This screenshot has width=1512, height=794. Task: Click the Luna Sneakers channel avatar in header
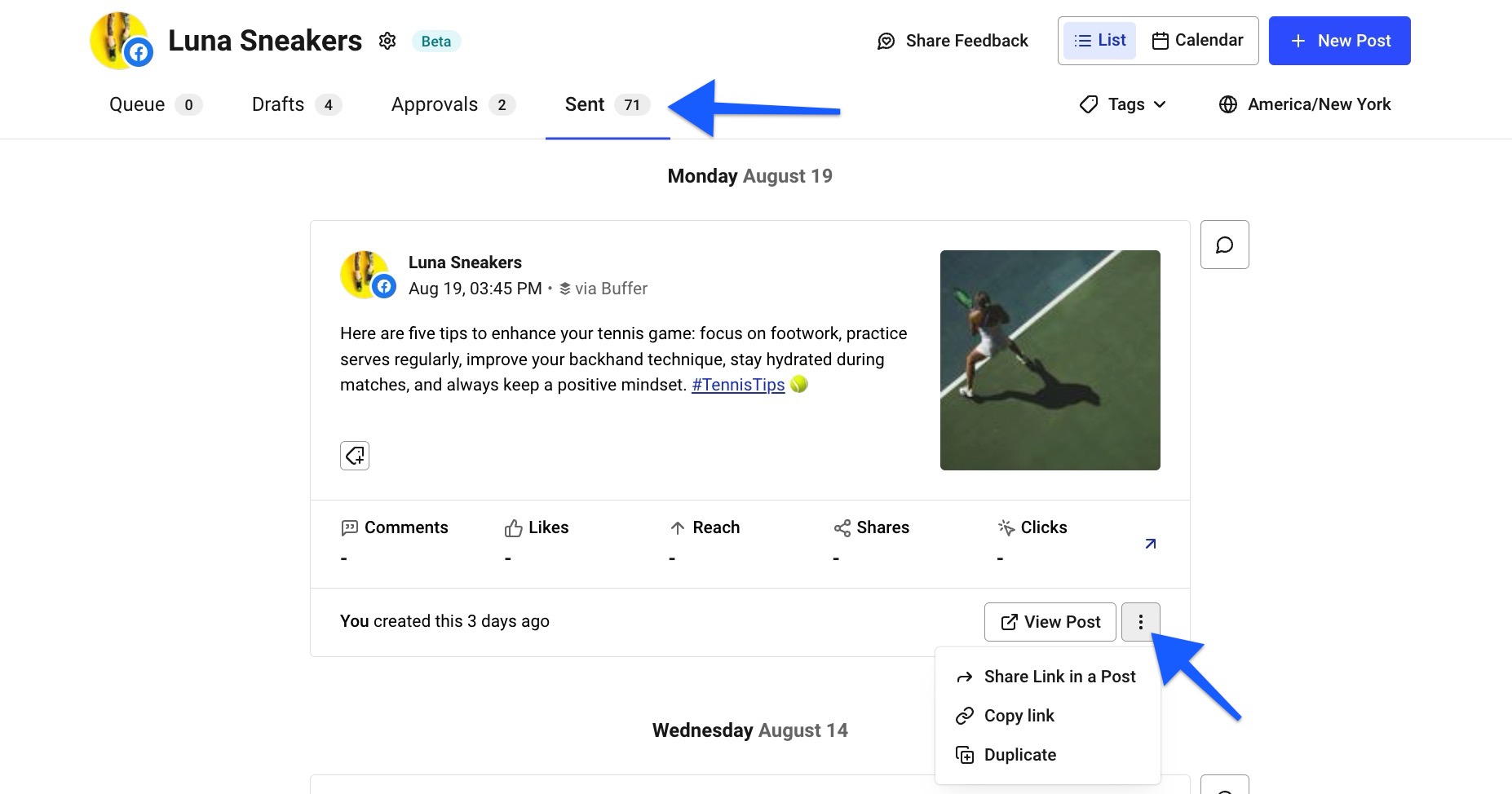pyautogui.click(x=121, y=41)
